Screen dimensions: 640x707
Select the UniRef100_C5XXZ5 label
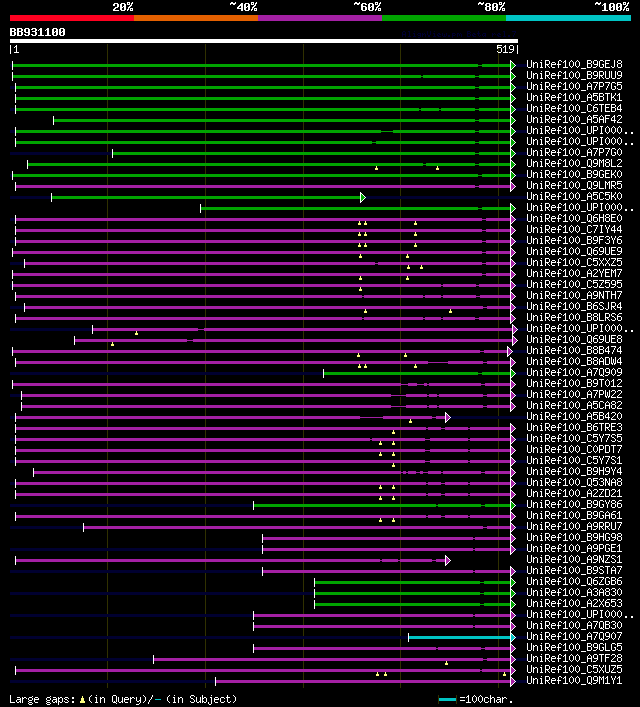coord(574,262)
